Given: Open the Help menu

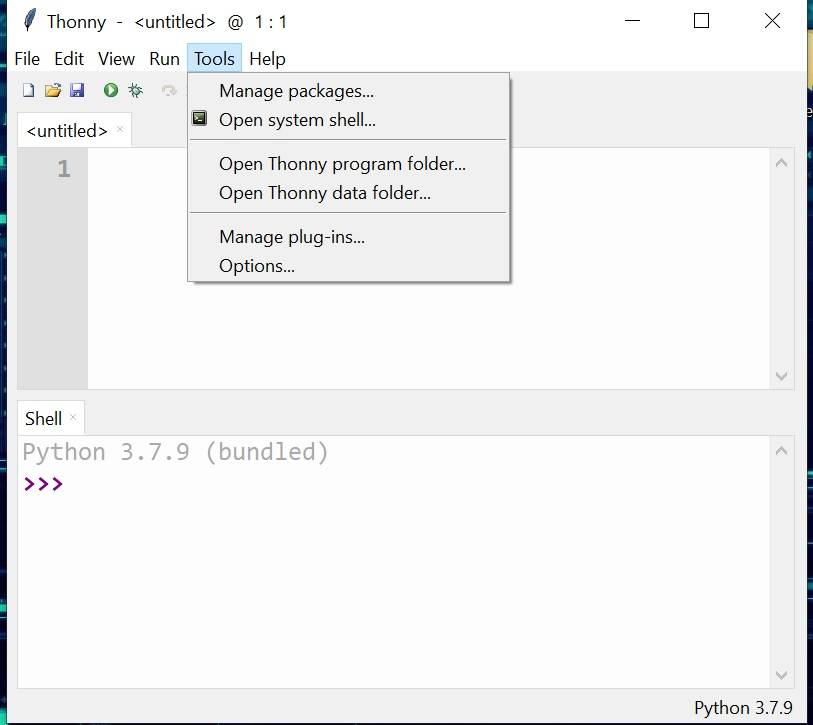Looking at the screenshot, I should pyautogui.click(x=267, y=59).
